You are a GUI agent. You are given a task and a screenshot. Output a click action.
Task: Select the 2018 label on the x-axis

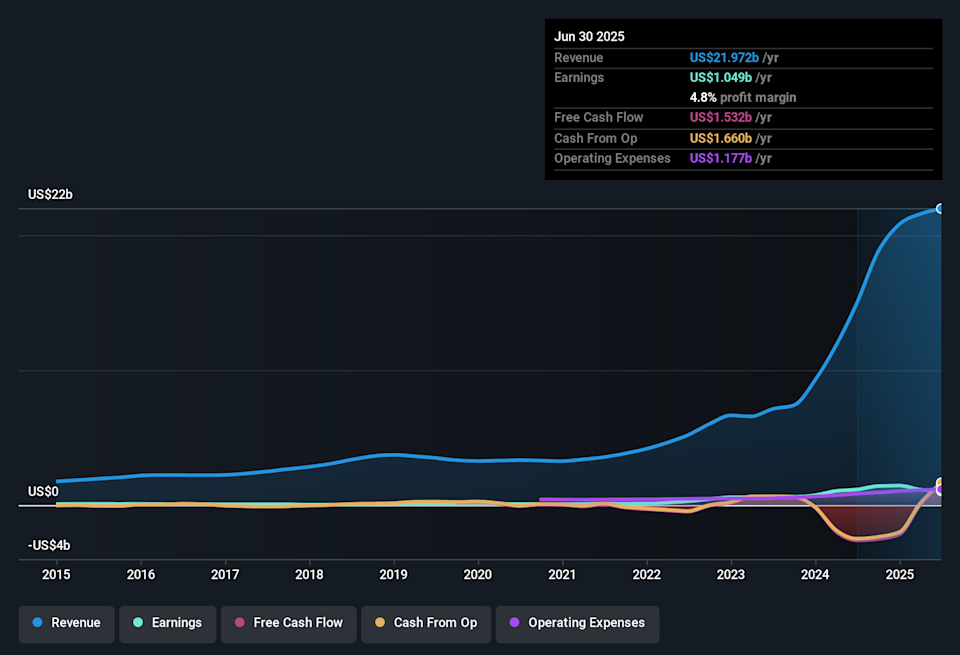309,574
